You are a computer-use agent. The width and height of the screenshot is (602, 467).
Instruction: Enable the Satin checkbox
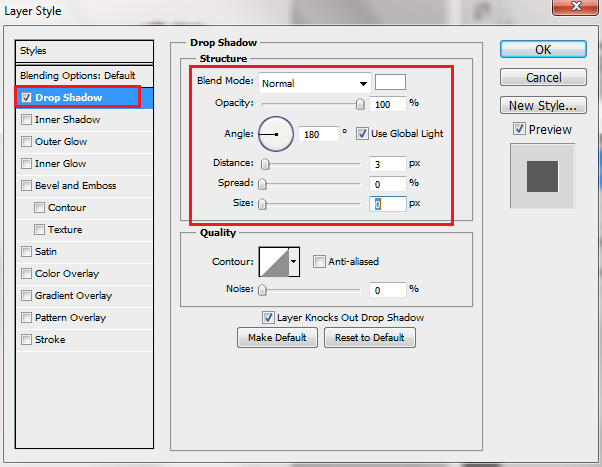coord(26,252)
